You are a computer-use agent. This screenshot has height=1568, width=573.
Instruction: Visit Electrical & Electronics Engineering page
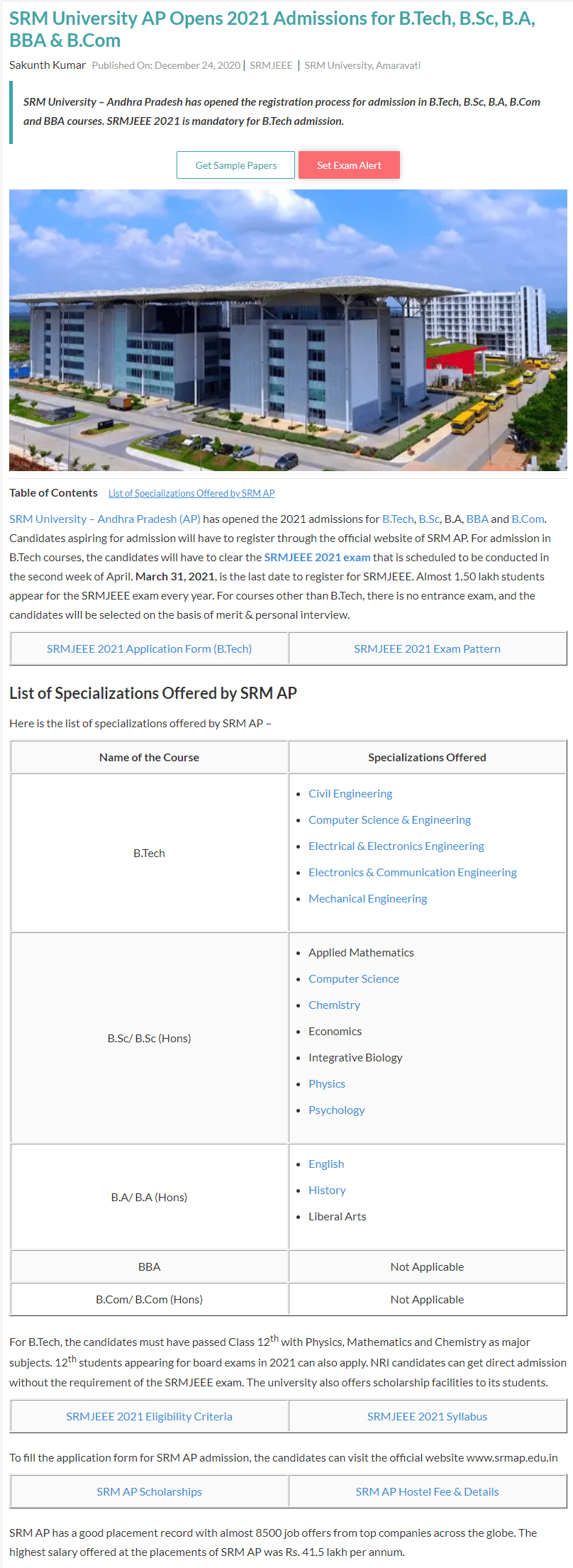click(396, 846)
